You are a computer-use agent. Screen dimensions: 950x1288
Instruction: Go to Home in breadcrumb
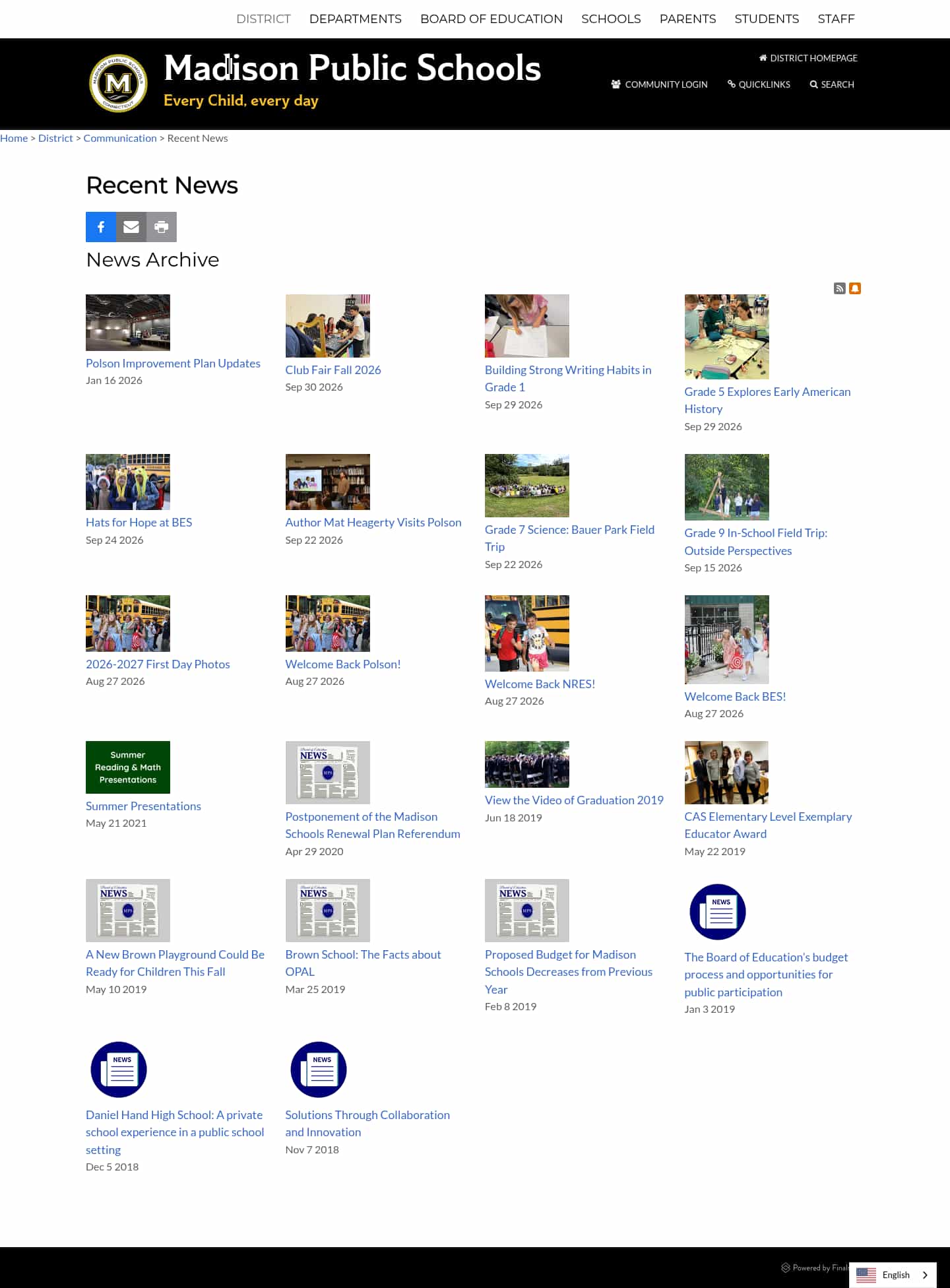click(14, 138)
